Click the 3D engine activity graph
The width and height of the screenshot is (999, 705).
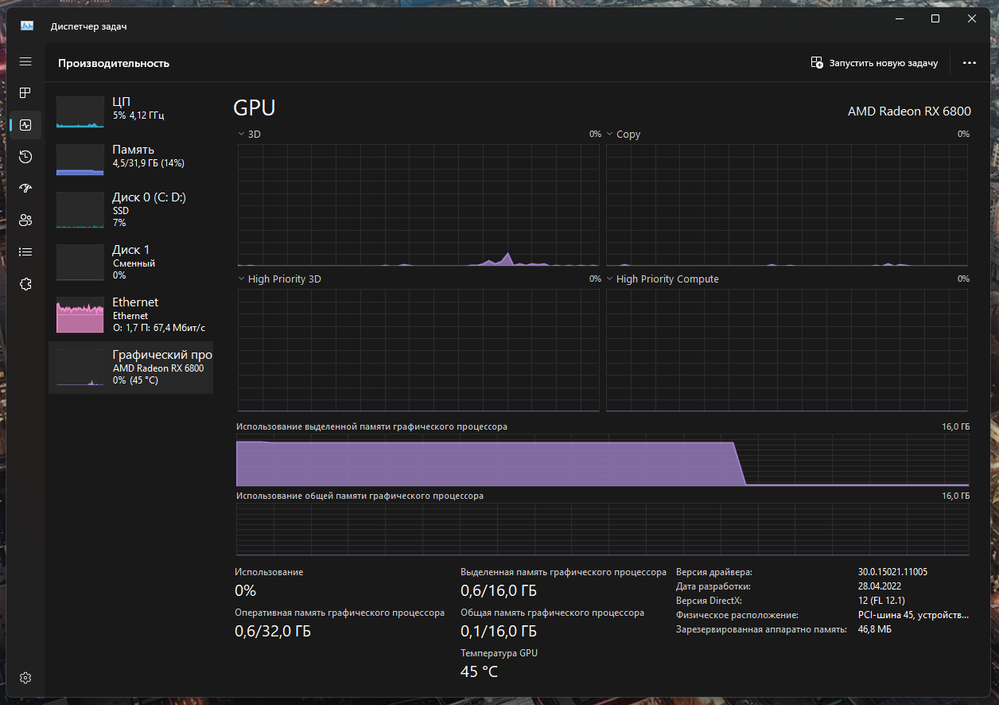pos(418,205)
